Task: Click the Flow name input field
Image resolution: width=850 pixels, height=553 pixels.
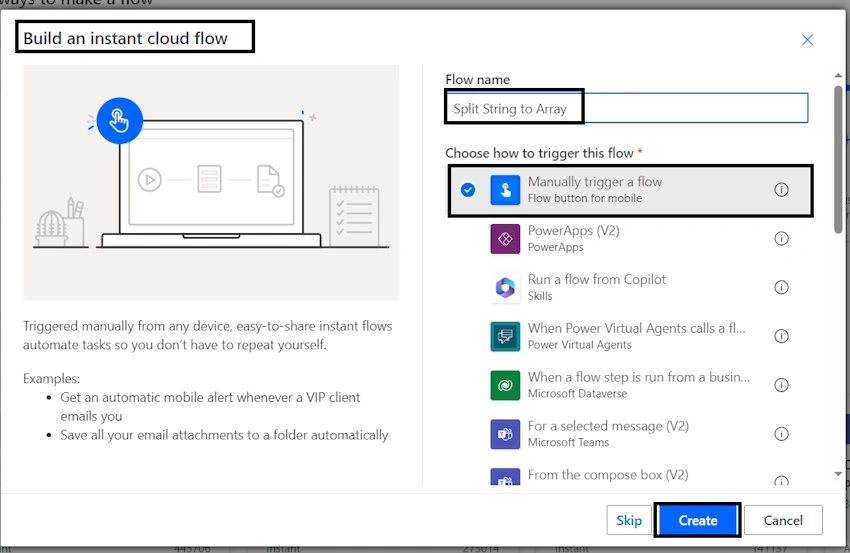Action: (x=627, y=108)
